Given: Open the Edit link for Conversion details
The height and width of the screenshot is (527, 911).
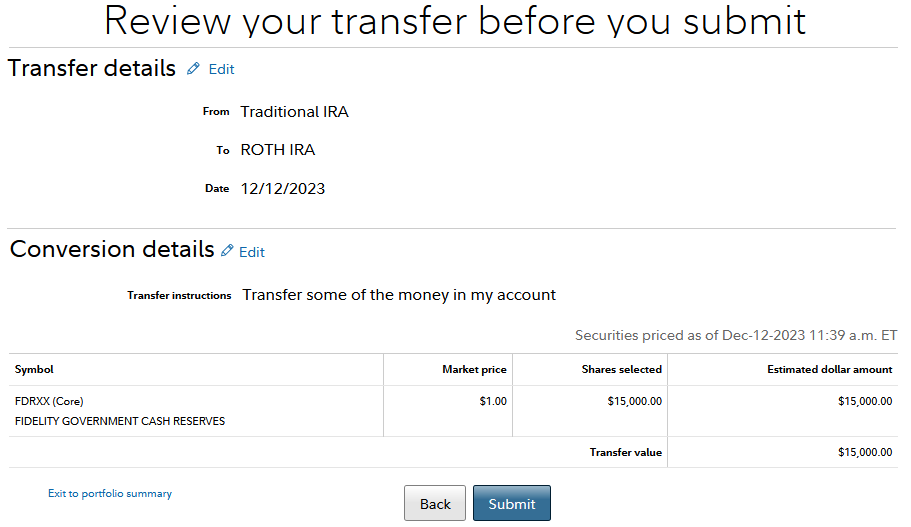Looking at the screenshot, I should (x=252, y=252).
